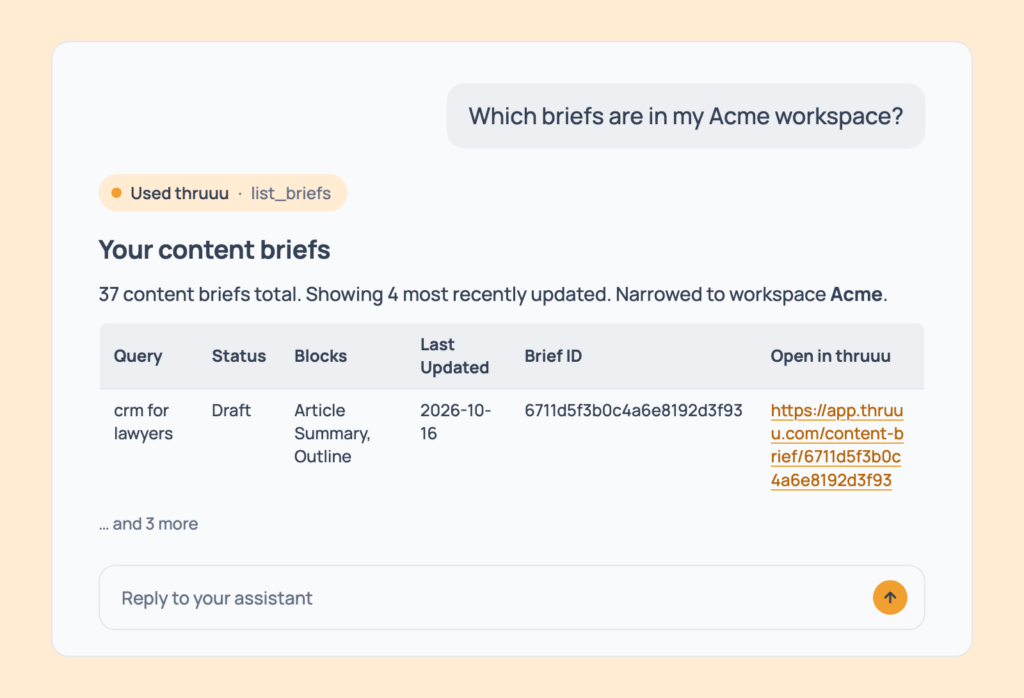Image resolution: width=1024 pixels, height=698 pixels.
Task: Open the app.thruuu.com content-brief link
Action: pos(837,445)
